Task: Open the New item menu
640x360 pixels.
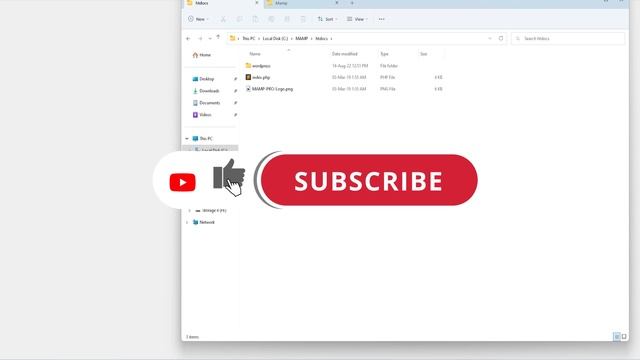Action: (198, 19)
